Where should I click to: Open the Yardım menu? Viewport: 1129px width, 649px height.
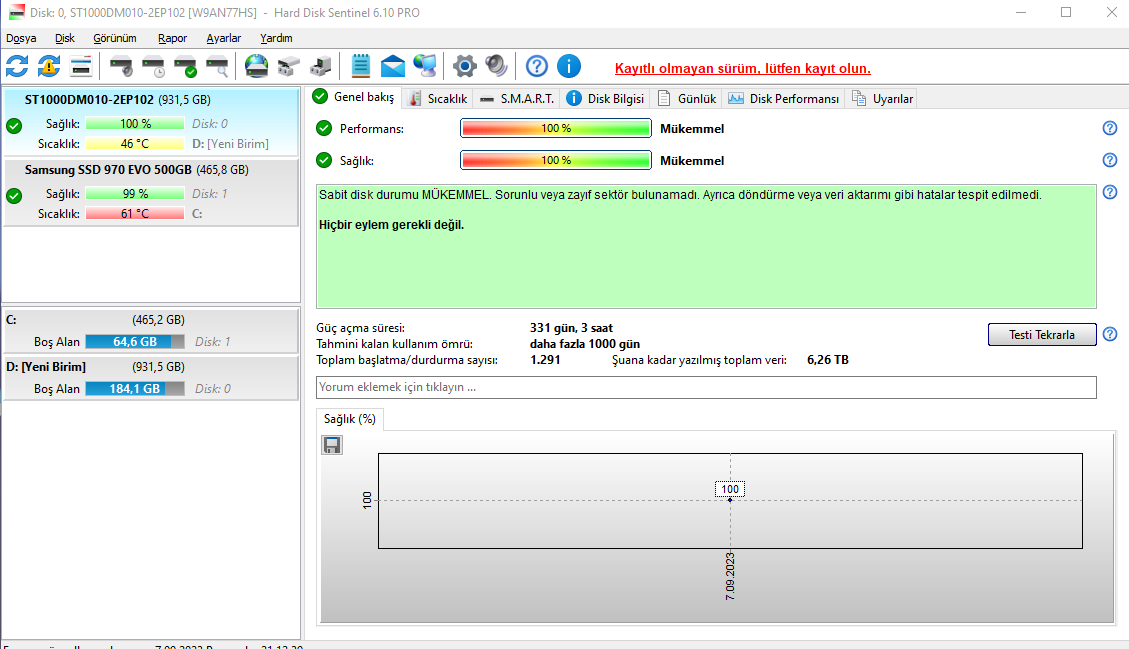coord(276,38)
